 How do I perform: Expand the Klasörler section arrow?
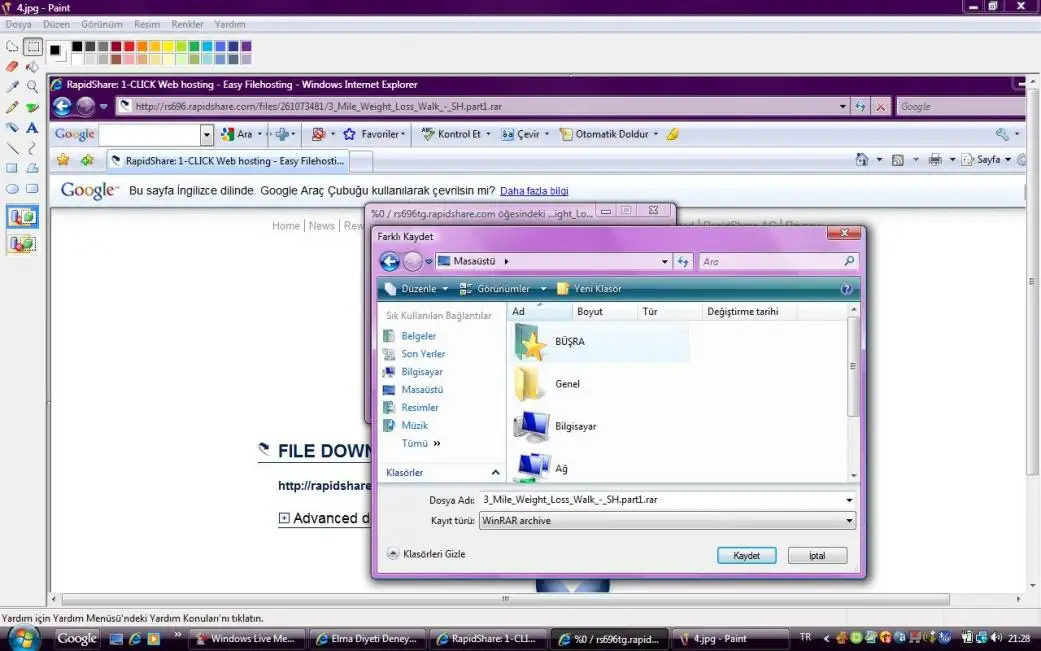(x=495, y=472)
